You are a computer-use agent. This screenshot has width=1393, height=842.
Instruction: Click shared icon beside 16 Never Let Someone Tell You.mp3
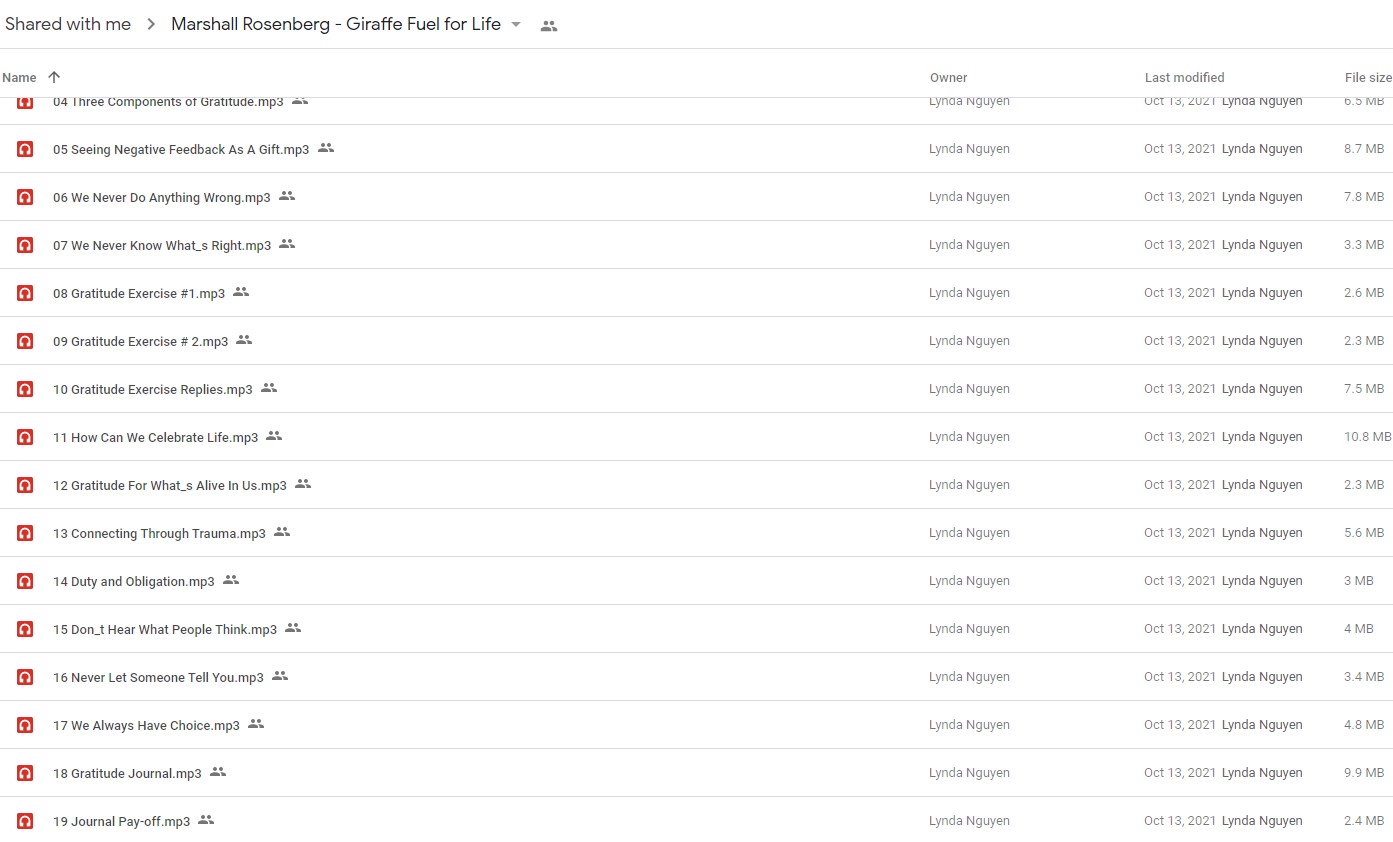280,676
